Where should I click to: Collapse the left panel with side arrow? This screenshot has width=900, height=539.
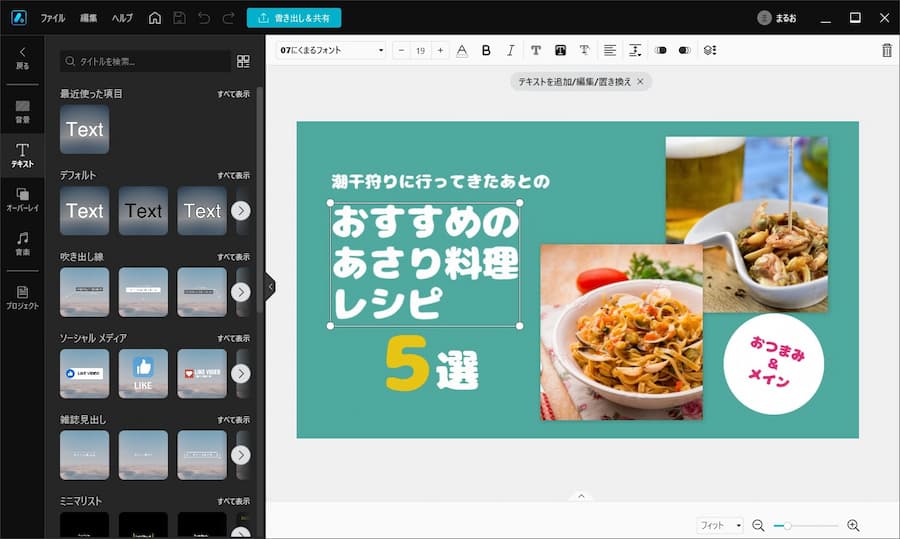(270, 286)
